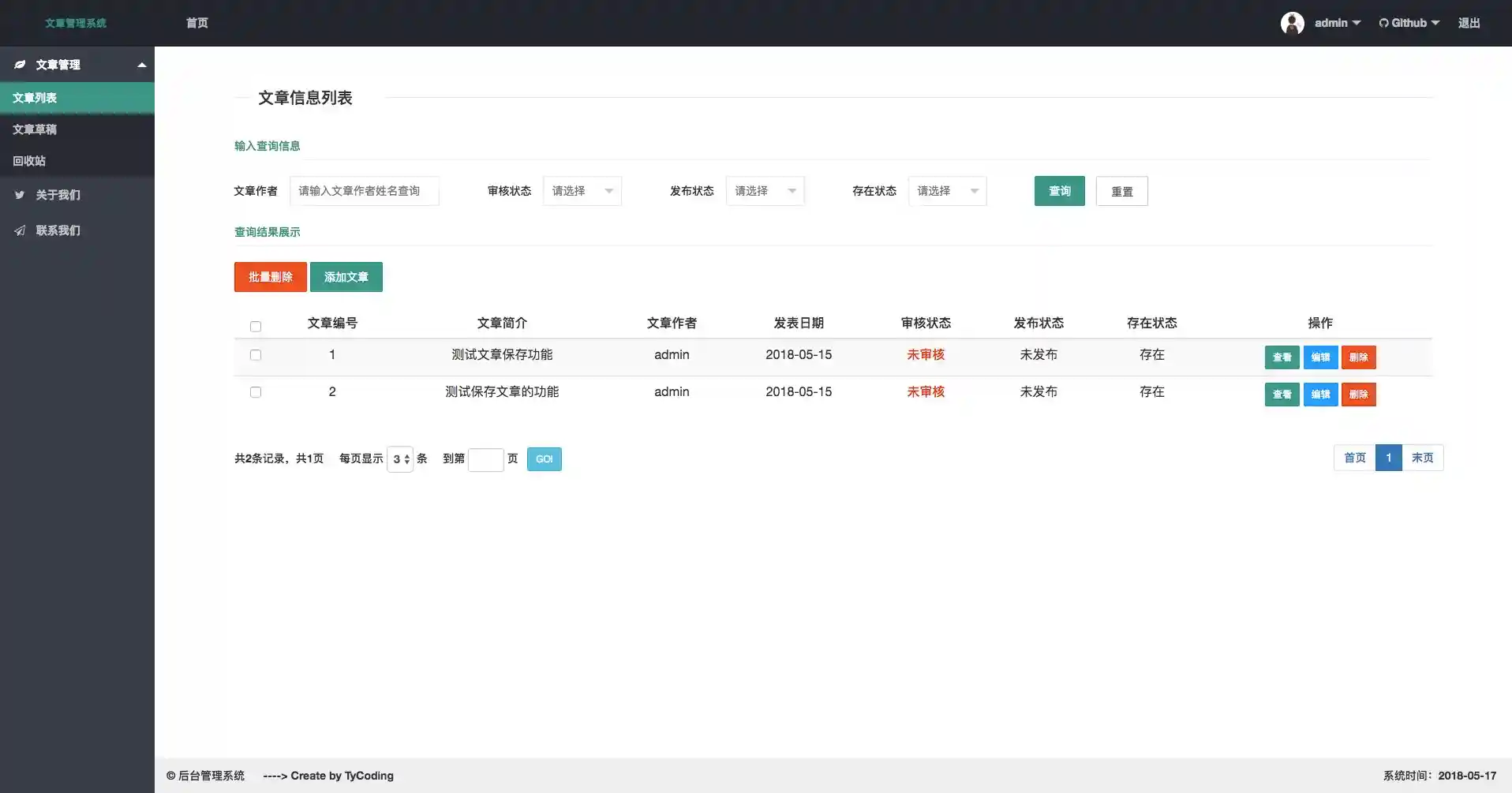Image resolution: width=1512 pixels, height=793 pixels.
Task: Click the 文章作者 name search input field
Action: (364, 191)
